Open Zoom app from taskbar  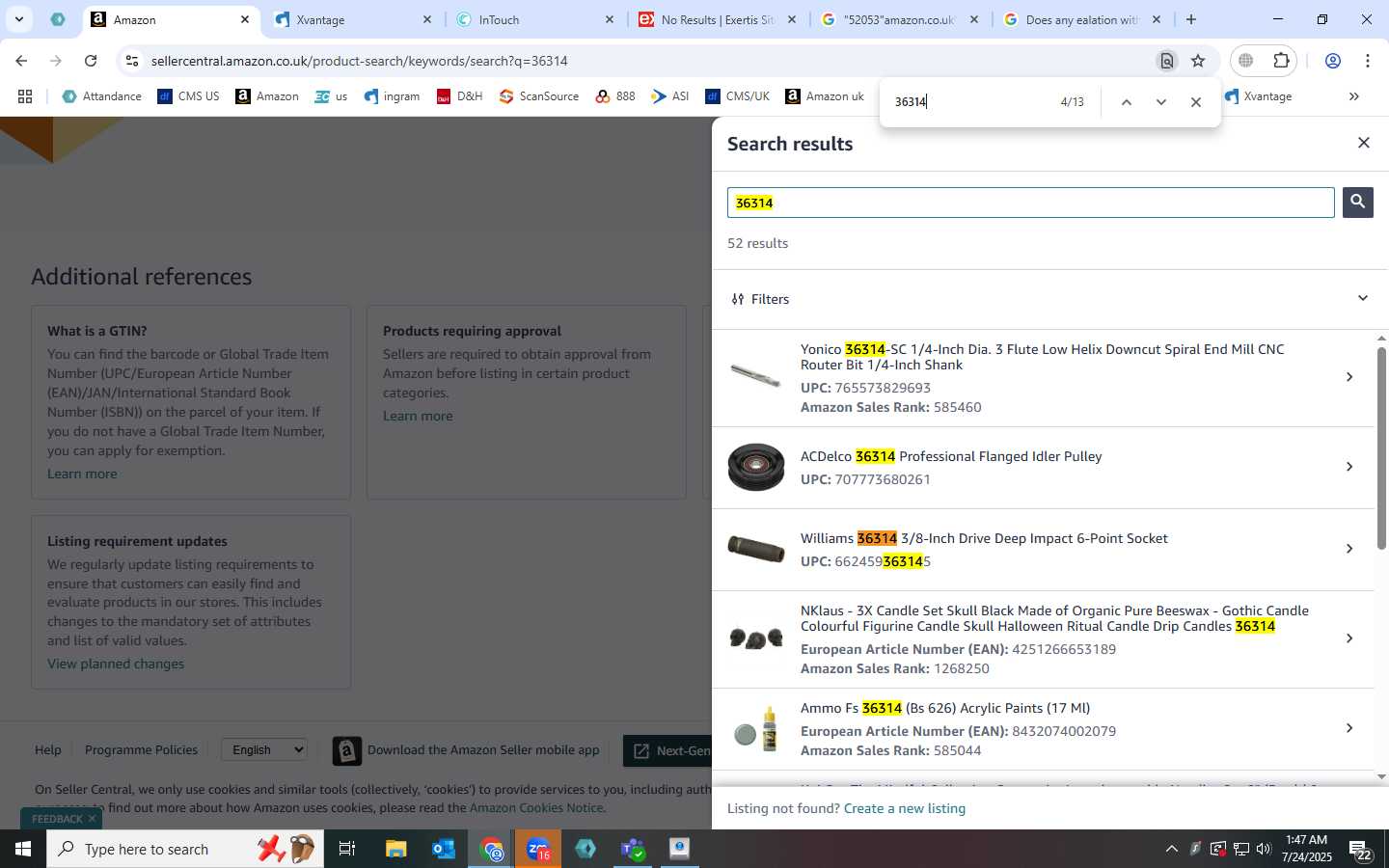[538, 849]
